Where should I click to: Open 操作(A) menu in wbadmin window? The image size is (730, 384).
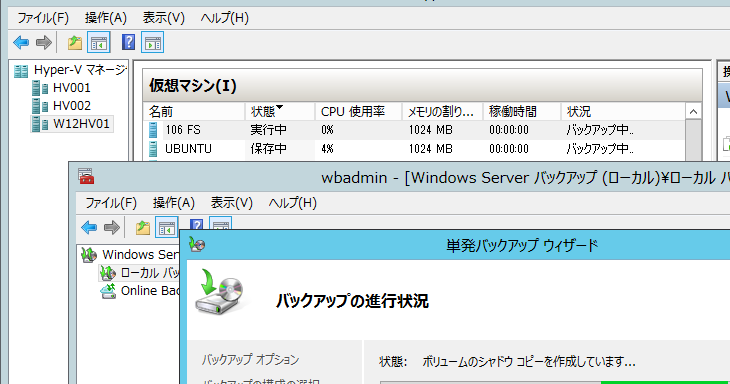pyautogui.click(x=174, y=202)
